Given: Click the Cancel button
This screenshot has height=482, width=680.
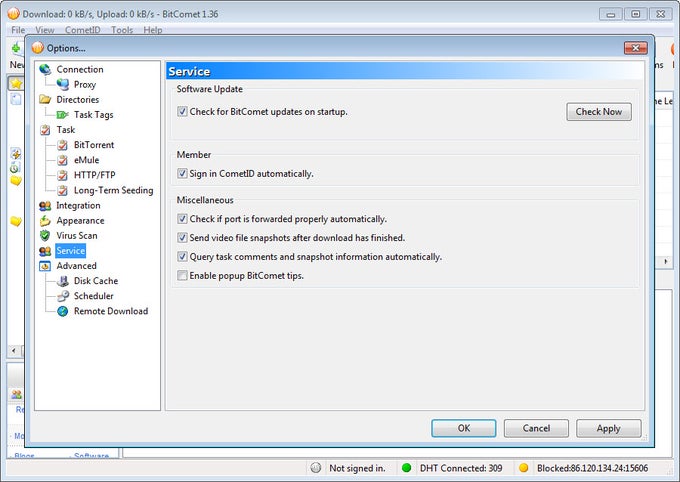Looking at the screenshot, I should pyautogui.click(x=536, y=428).
